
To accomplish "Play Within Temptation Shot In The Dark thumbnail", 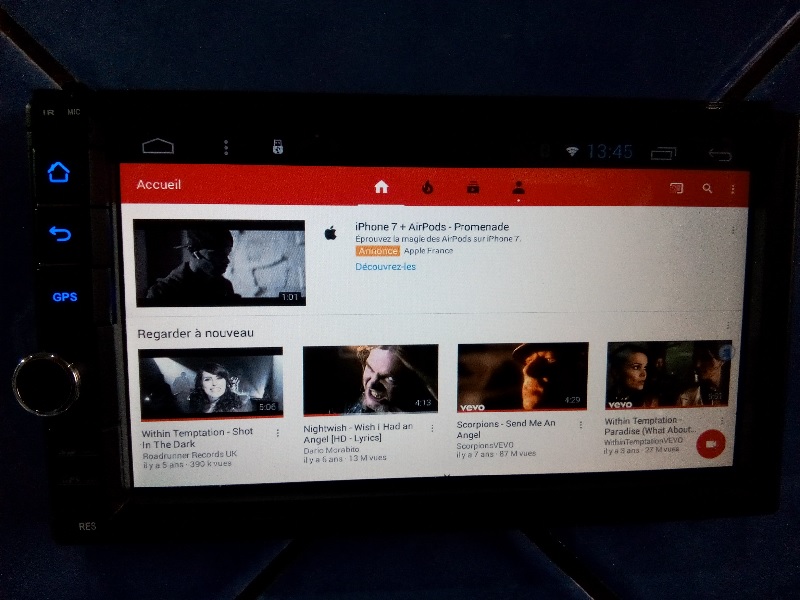I will coord(211,384).
